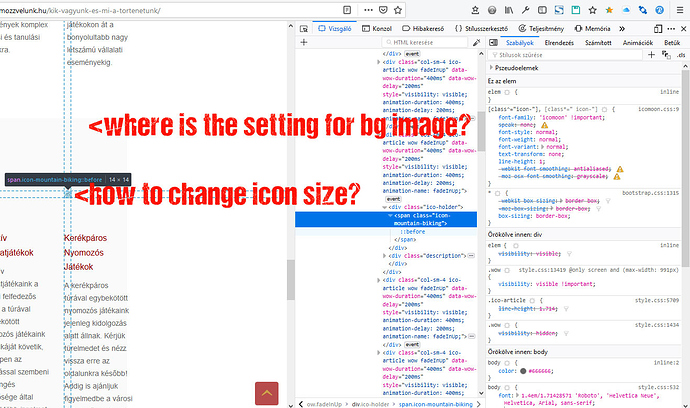Toggle the .cls classes panel
Image resolution: width=690 pixels, height=408 pixels.
[x=681, y=55]
